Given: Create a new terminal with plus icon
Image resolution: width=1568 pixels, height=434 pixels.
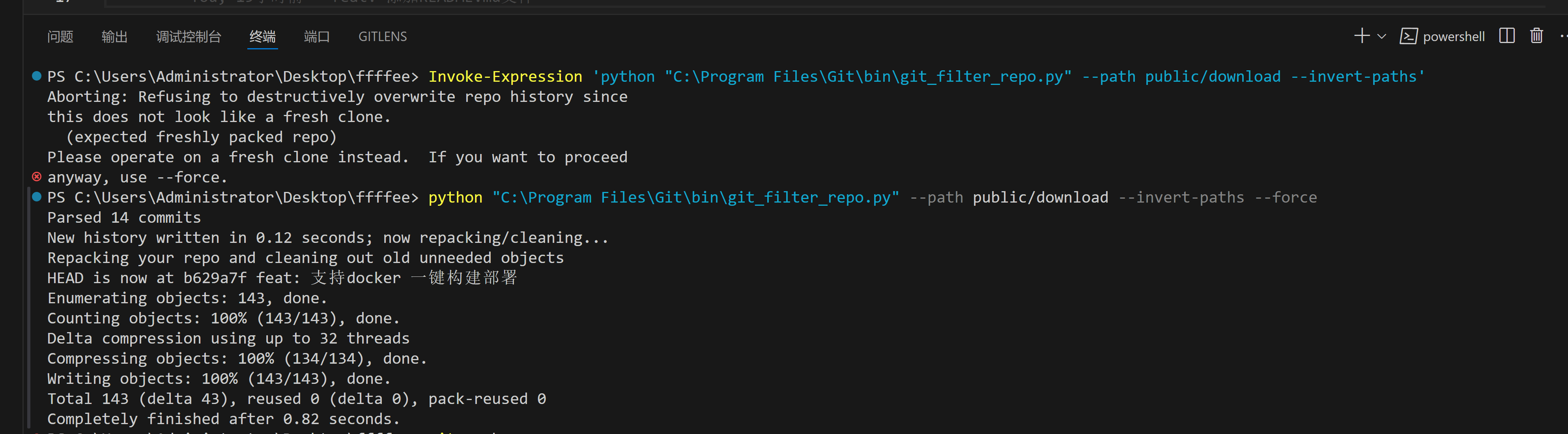Looking at the screenshot, I should click(x=1362, y=36).
